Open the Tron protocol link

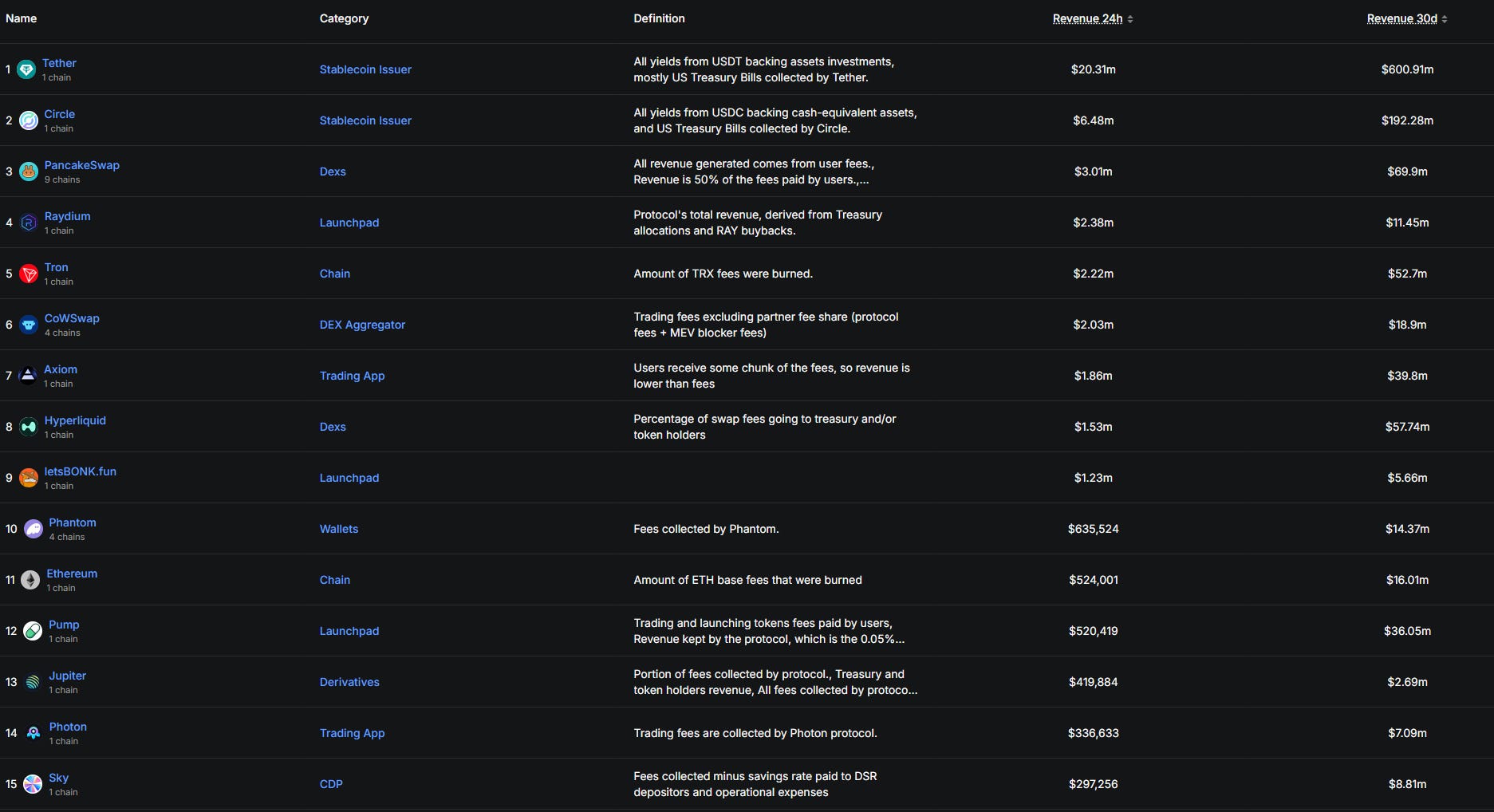coord(57,267)
